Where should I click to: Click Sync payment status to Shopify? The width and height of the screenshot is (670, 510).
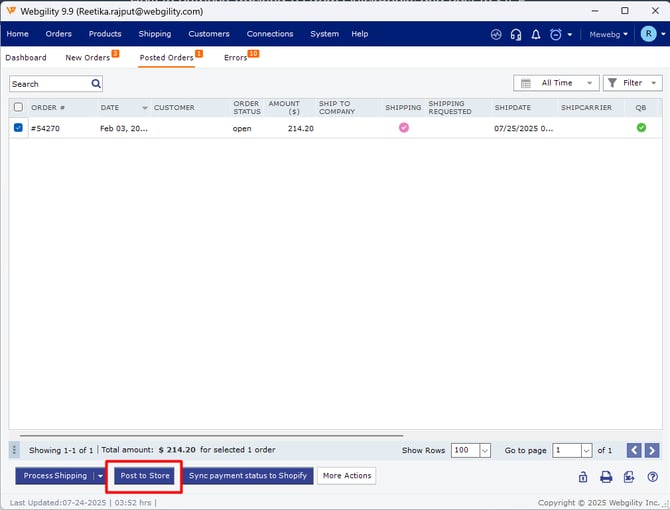point(248,476)
